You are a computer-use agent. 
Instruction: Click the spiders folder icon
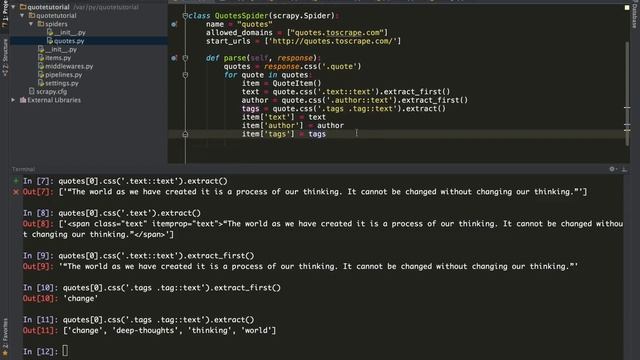40,24
